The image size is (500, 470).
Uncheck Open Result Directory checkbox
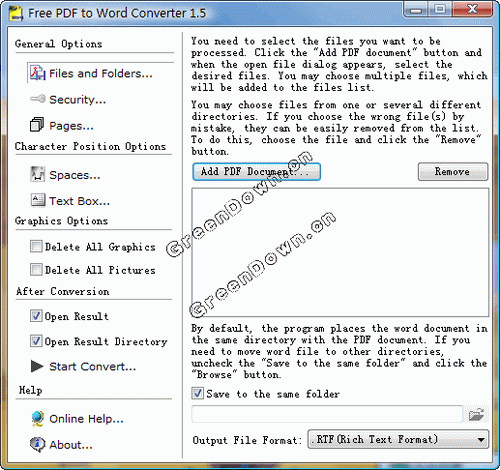36,341
